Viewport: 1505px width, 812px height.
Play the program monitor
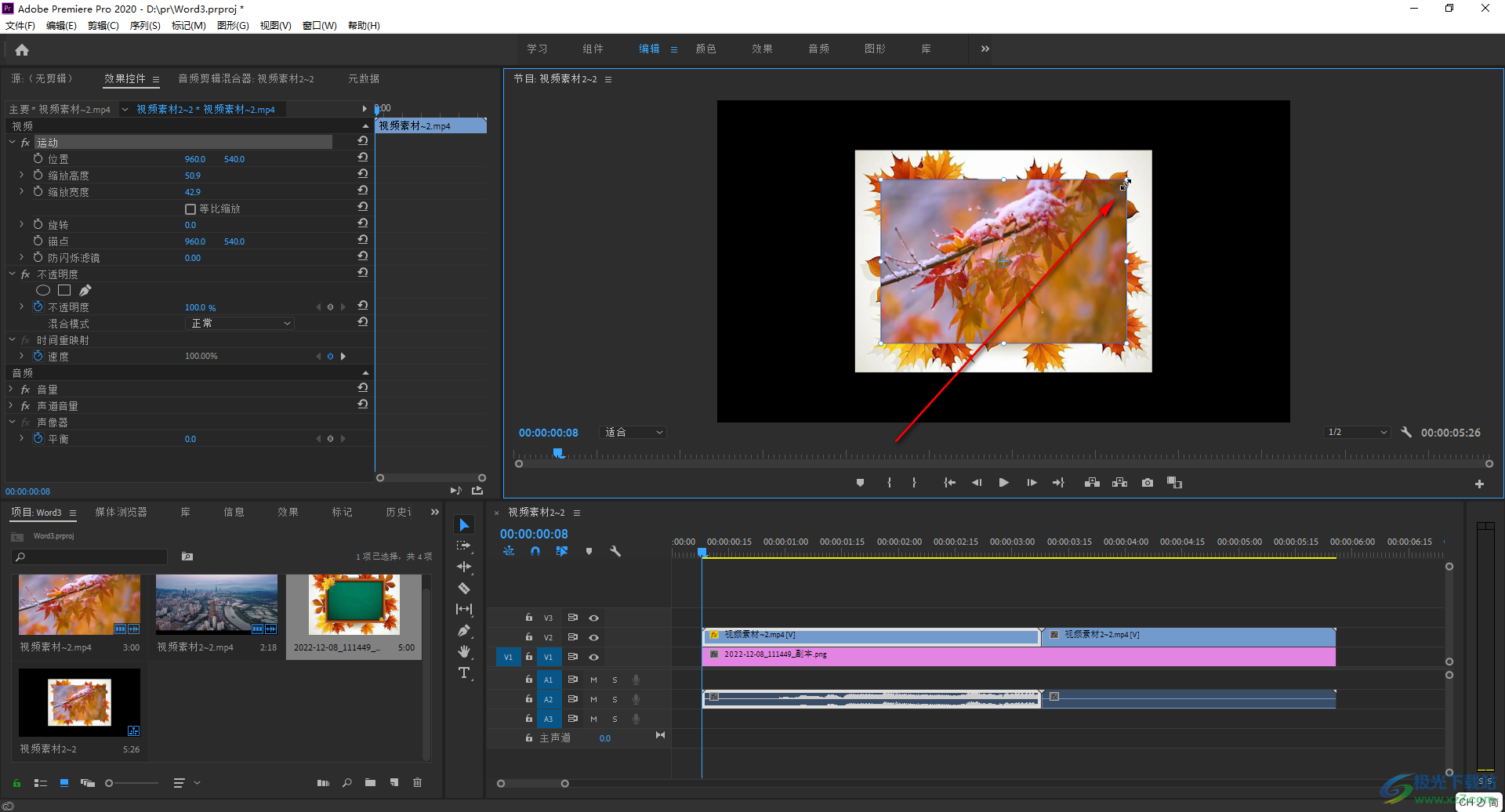(1003, 483)
